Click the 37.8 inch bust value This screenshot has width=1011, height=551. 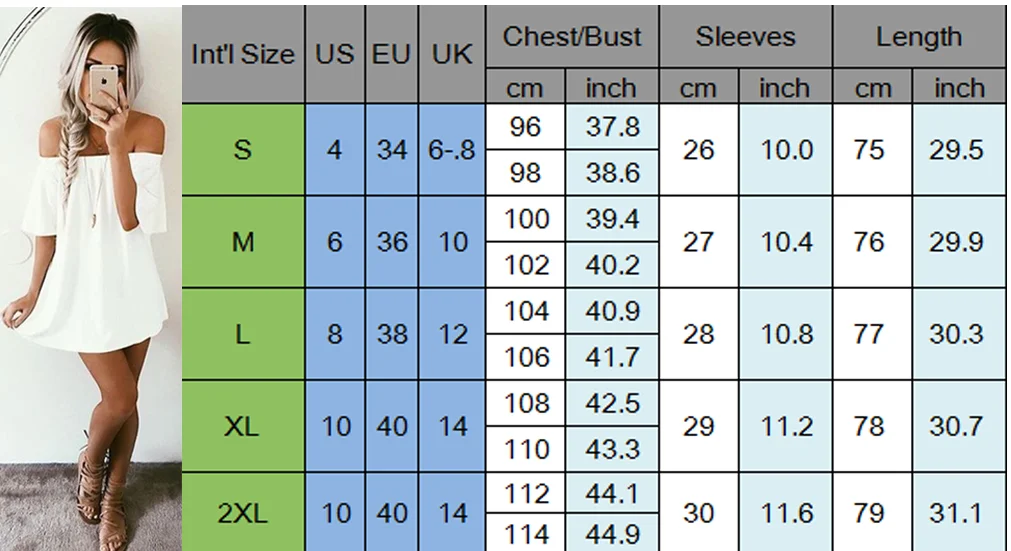pyautogui.click(x=612, y=127)
